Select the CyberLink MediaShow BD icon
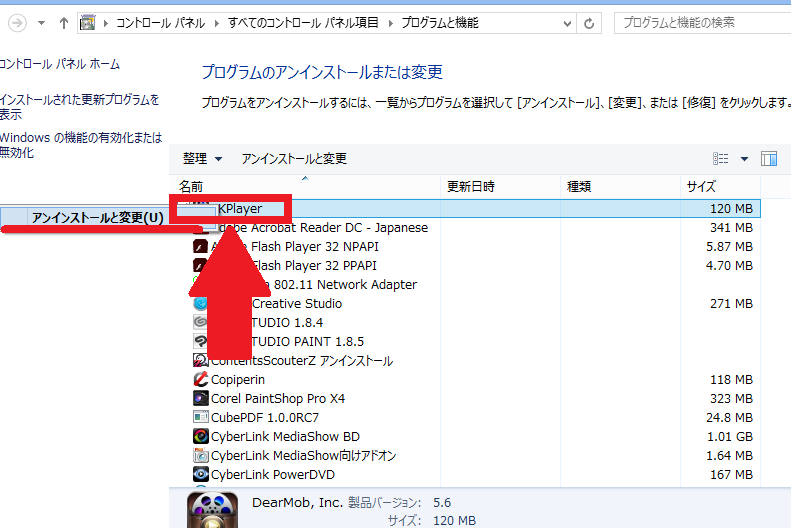791x528 pixels. [200, 437]
